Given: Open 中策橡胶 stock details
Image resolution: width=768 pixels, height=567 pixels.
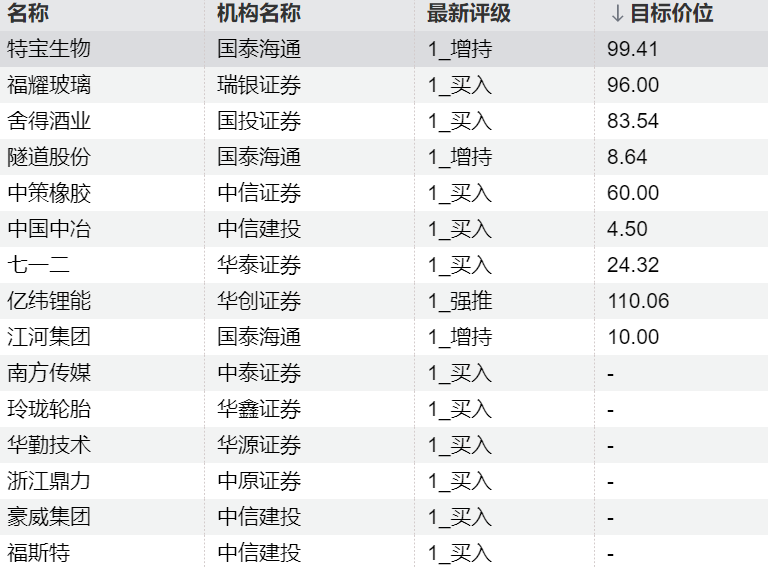Looking at the screenshot, I should (49, 193).
